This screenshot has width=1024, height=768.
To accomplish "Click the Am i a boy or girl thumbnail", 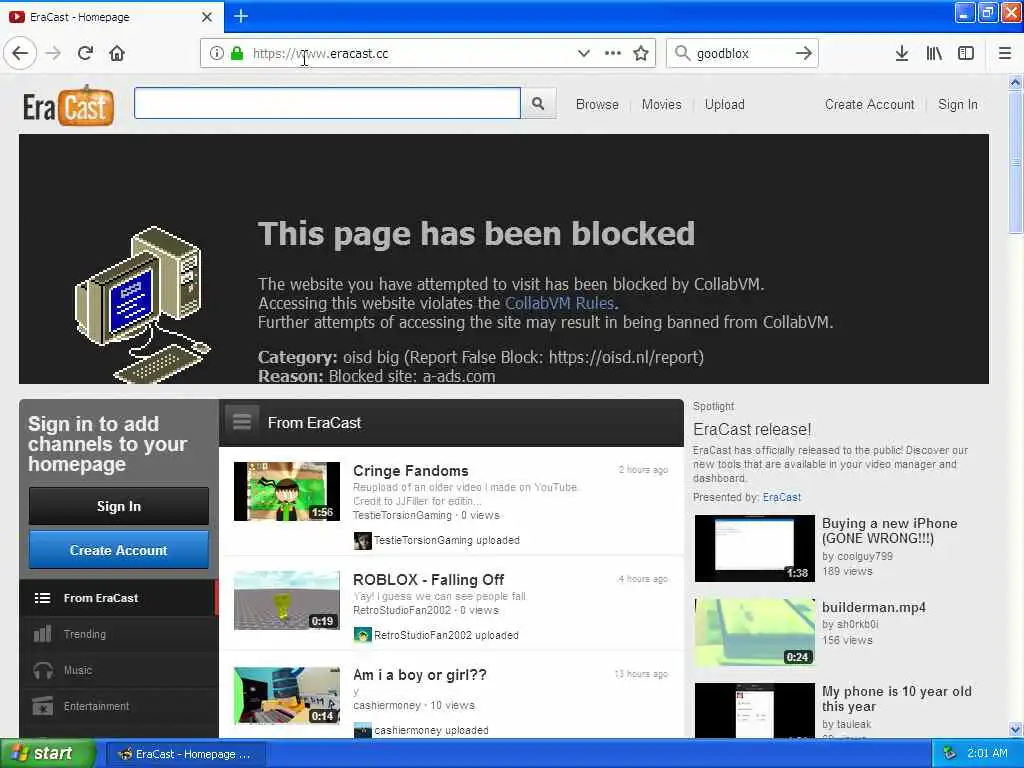I will 287,696.
